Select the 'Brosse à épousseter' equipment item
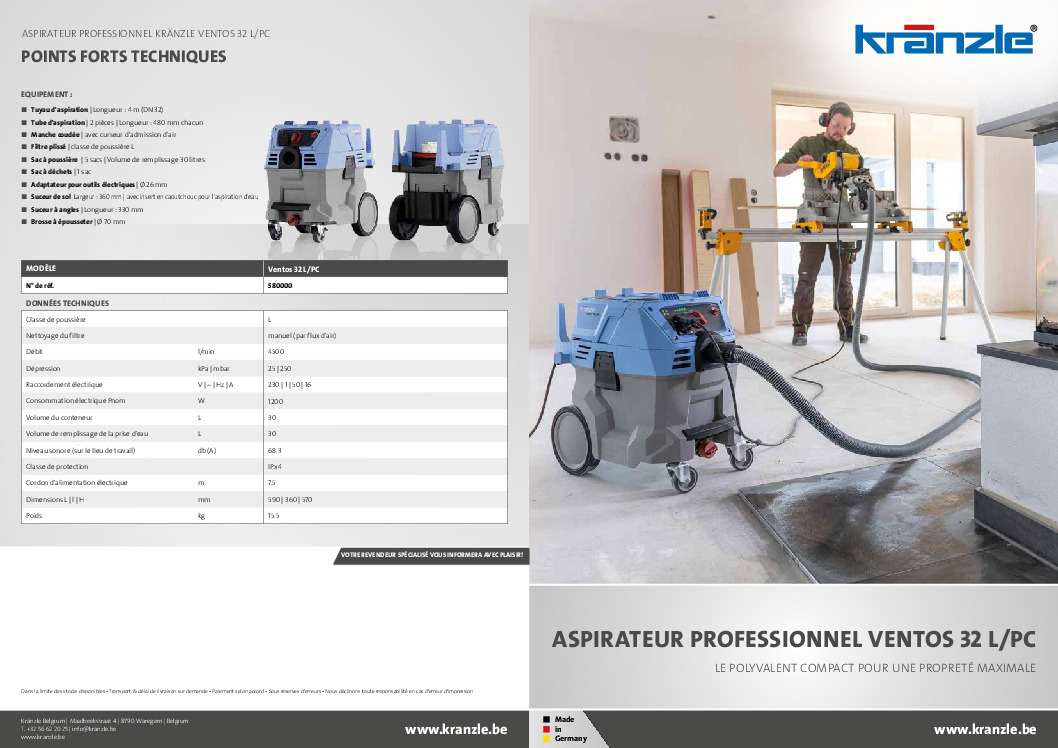This screenshot has width=1058, height=748. point(73,222)
